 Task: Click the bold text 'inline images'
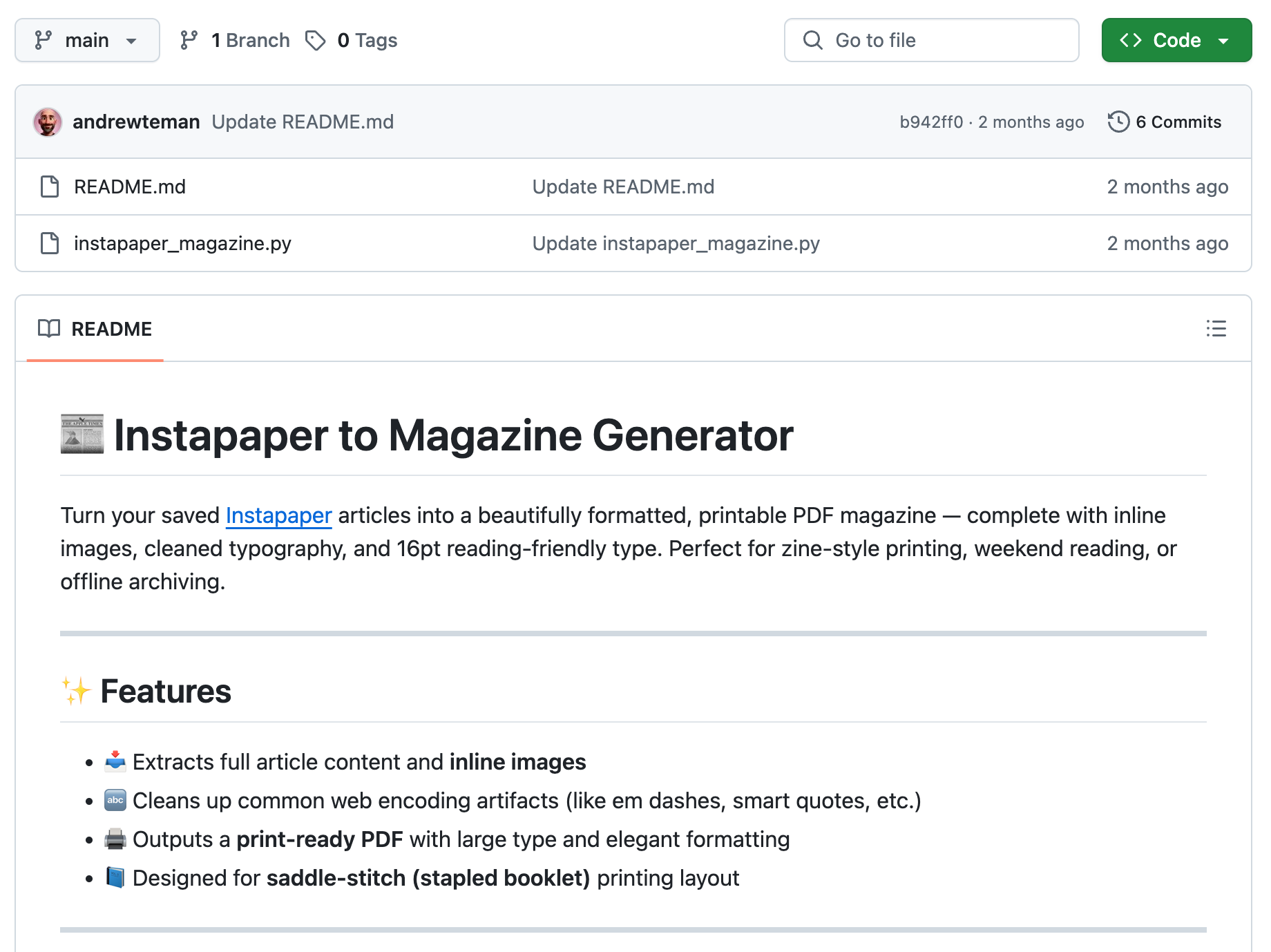pyautogui.click(x=517, y=761)
